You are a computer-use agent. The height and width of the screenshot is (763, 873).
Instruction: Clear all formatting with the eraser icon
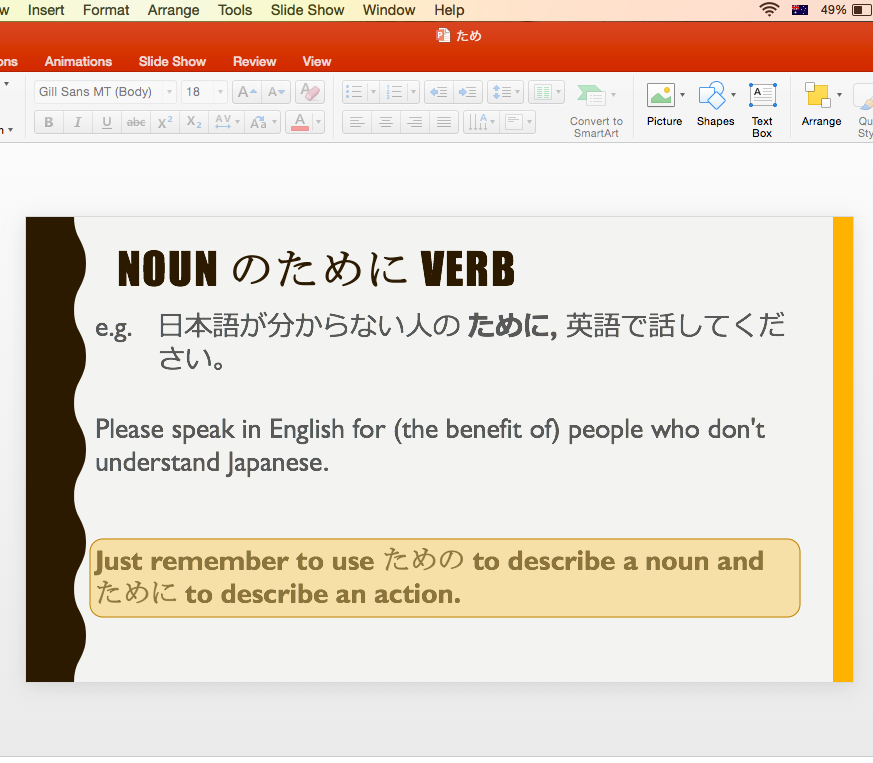click(310, 92)
